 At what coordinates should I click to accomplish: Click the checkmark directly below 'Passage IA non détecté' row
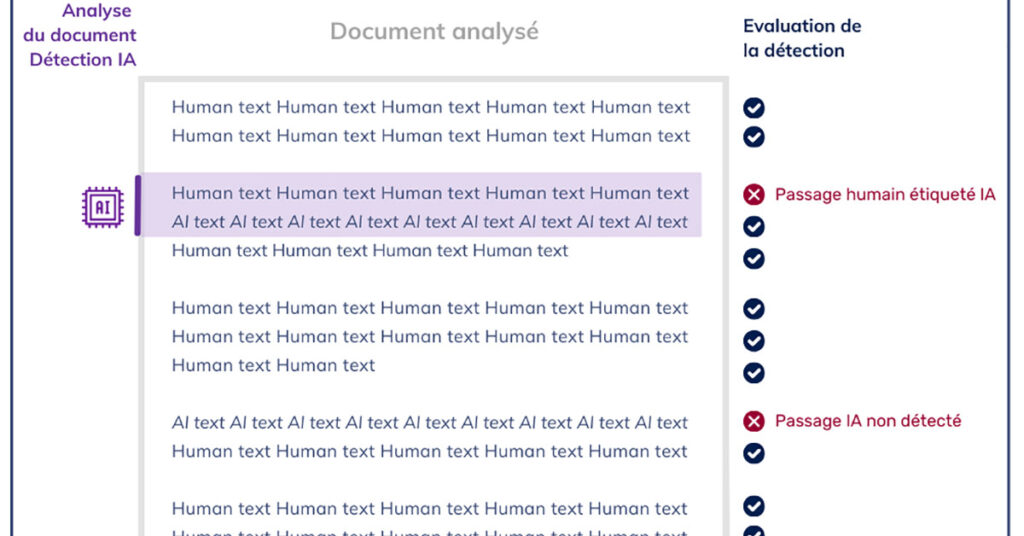pos(754,453)
